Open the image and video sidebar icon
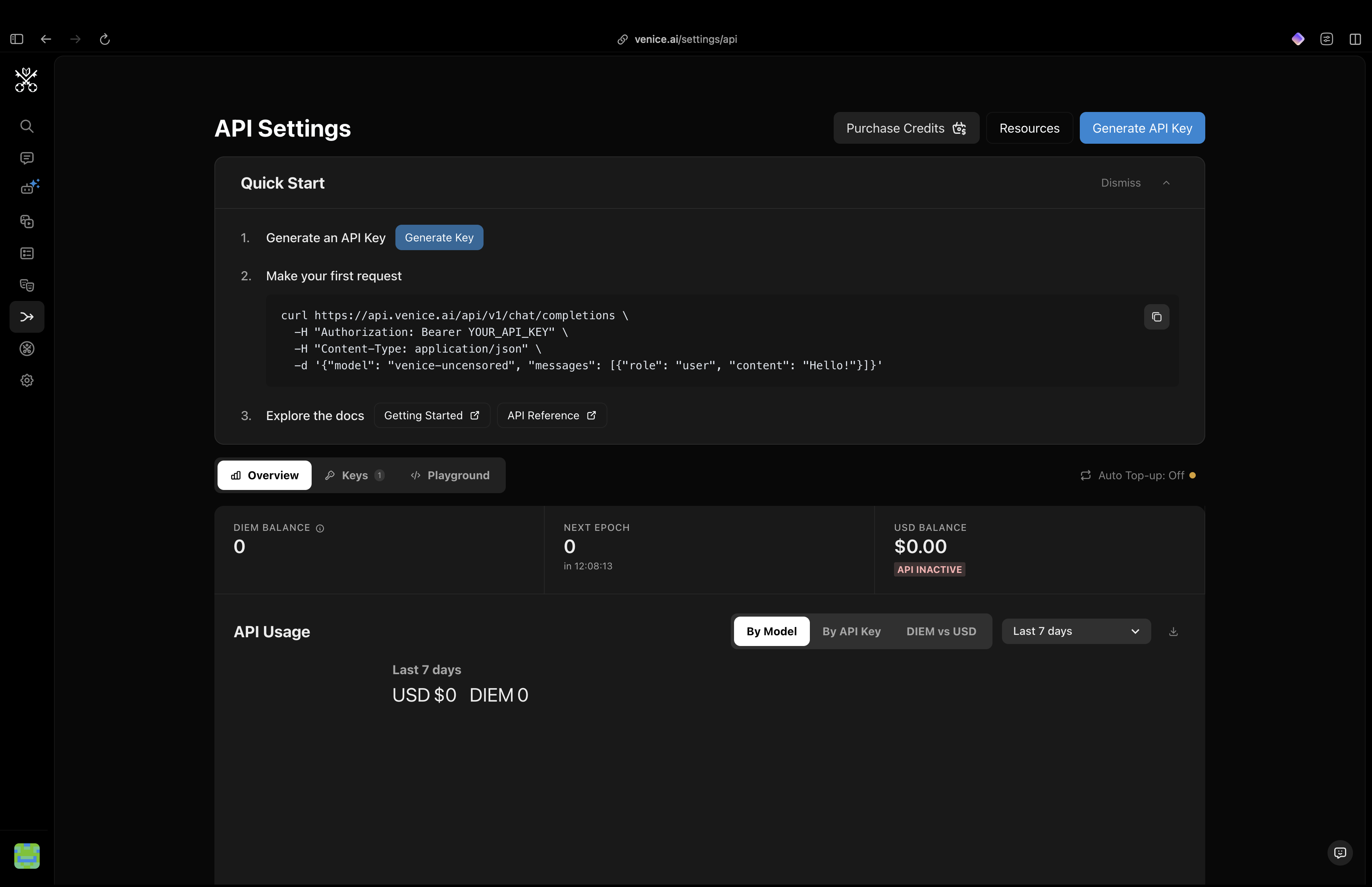This screenshot has width=1372, height=887. click(x=27, y=222)
